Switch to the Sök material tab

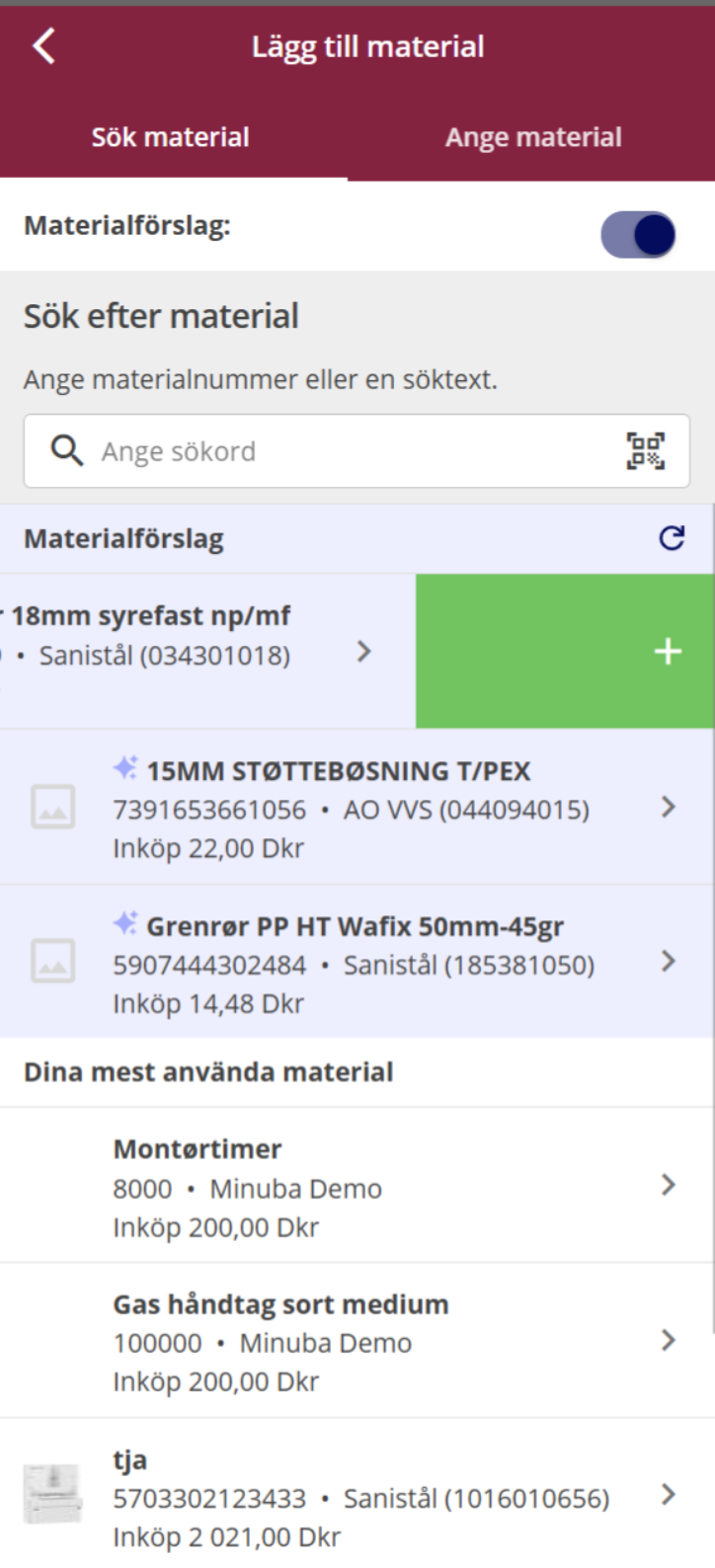[x=171, y=137]
